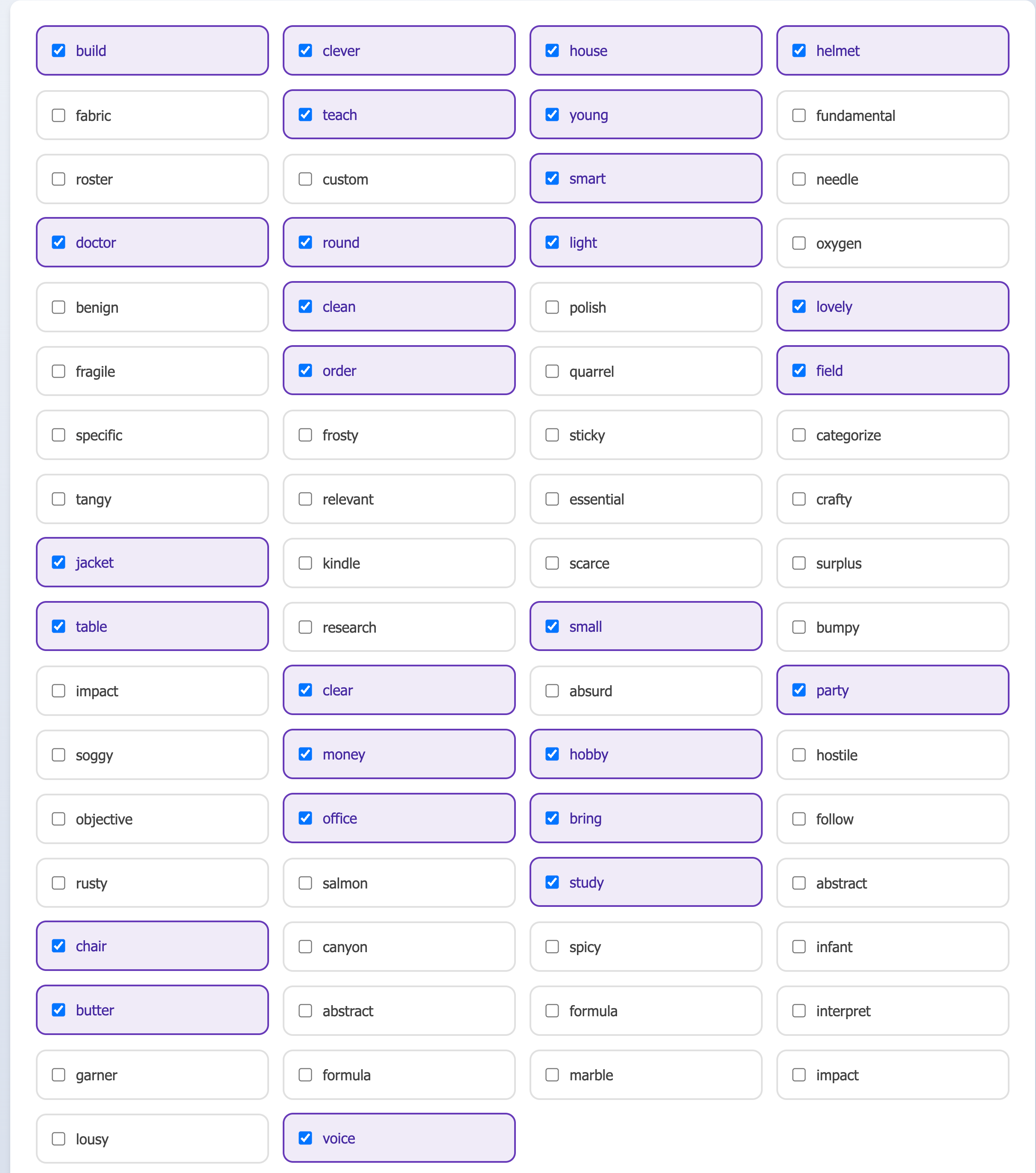Deselect the 'chair' checkbox
This screenshot has height=1173, width=1036.
(x=59, y=946)
